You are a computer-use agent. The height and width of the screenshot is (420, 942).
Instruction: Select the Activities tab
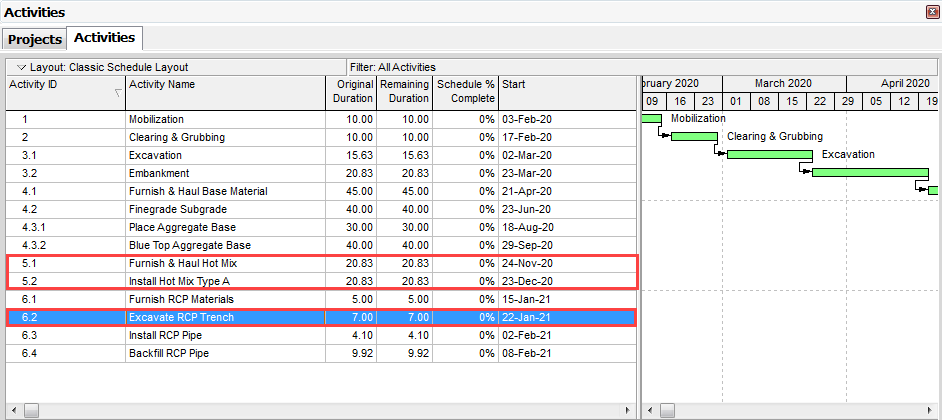click(x=105, y=38)
